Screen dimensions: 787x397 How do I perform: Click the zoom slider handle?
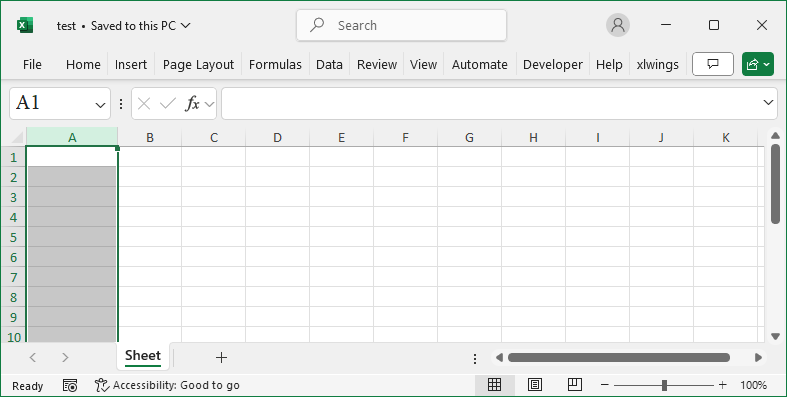click(664, 385)
